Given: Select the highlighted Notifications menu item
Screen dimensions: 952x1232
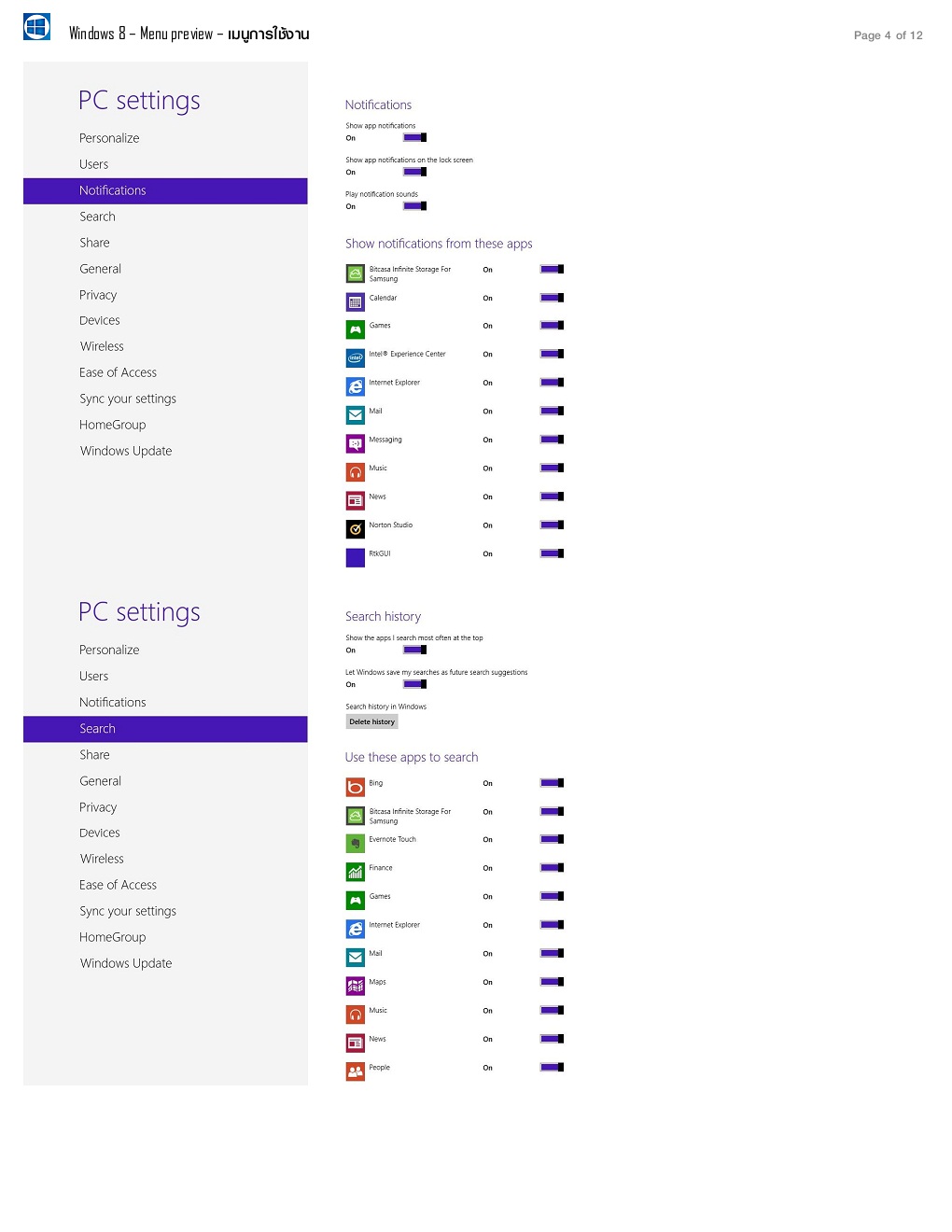Looking at the screenshot, I should pos(165,190).
